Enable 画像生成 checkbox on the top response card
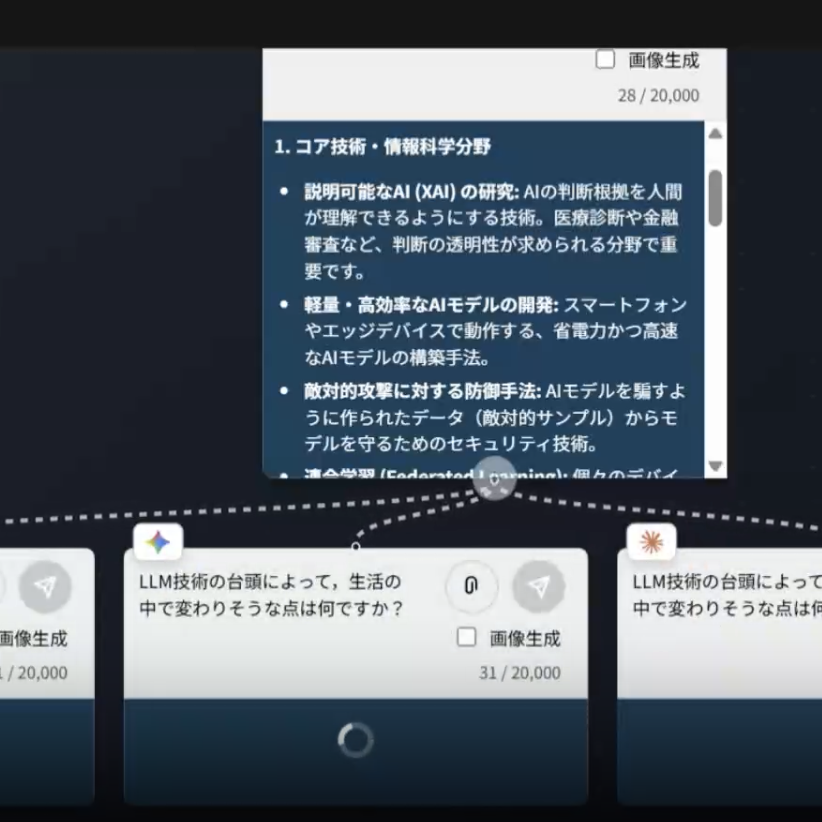The image size is (822, 822). 604,60
